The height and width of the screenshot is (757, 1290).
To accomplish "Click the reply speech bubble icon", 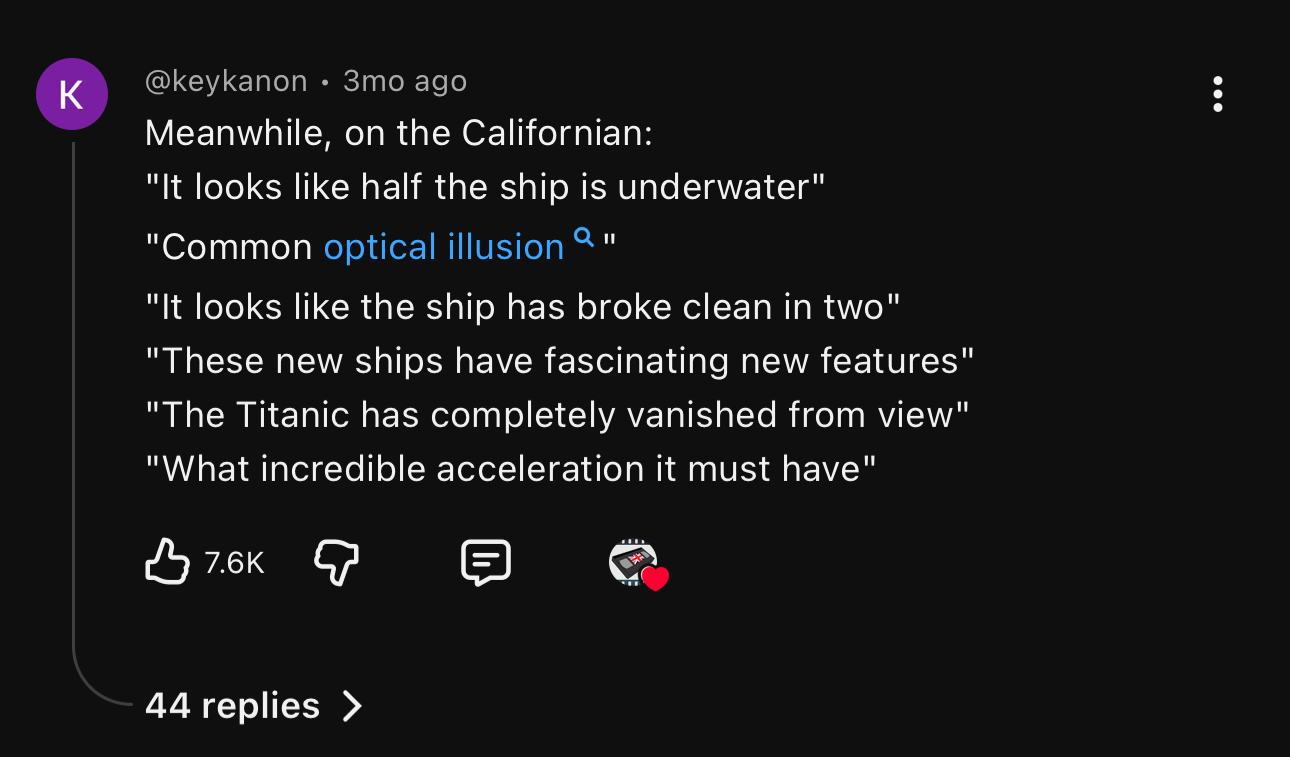I will coord(486,563).
